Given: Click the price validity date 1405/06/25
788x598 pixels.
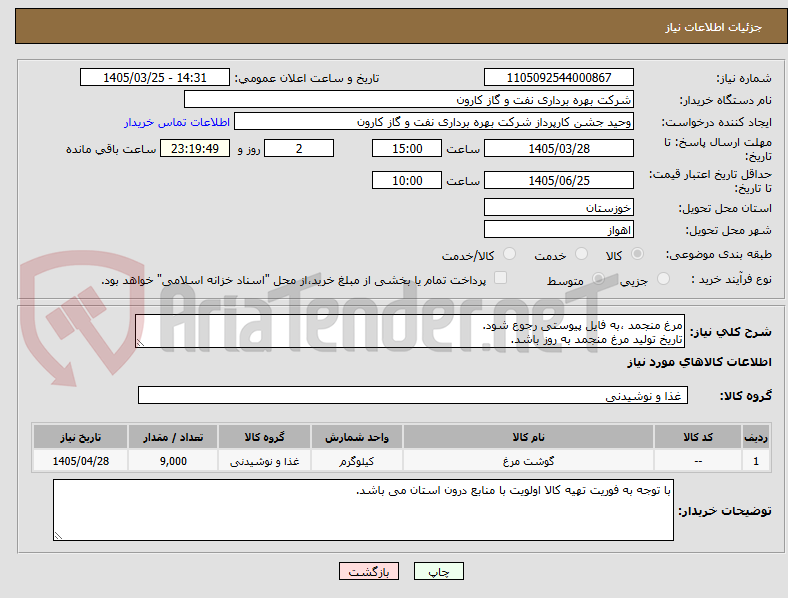Looking at the screenshot, I should [559, 180].
